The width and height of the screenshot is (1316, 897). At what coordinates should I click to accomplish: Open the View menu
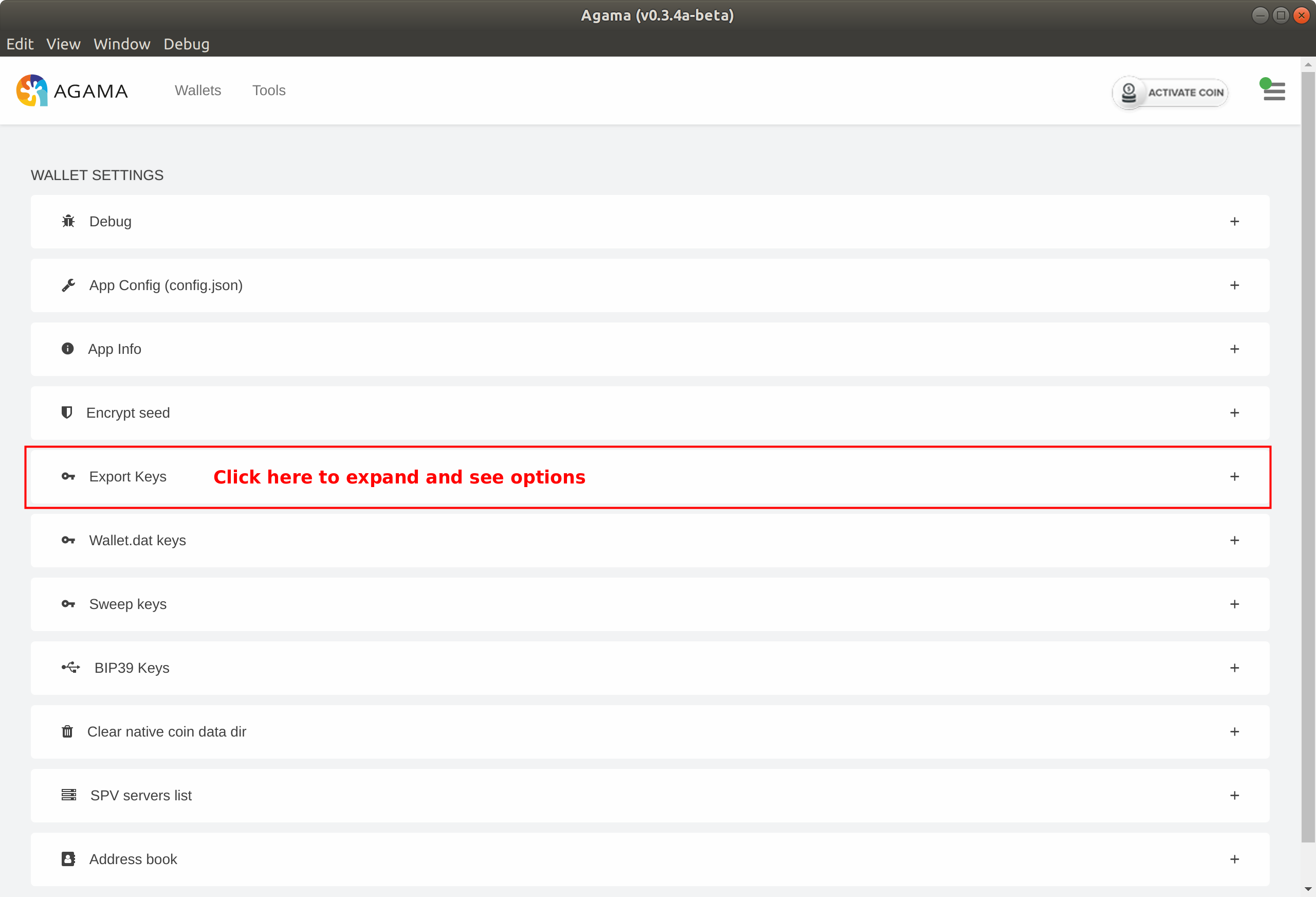coord(63,44)
